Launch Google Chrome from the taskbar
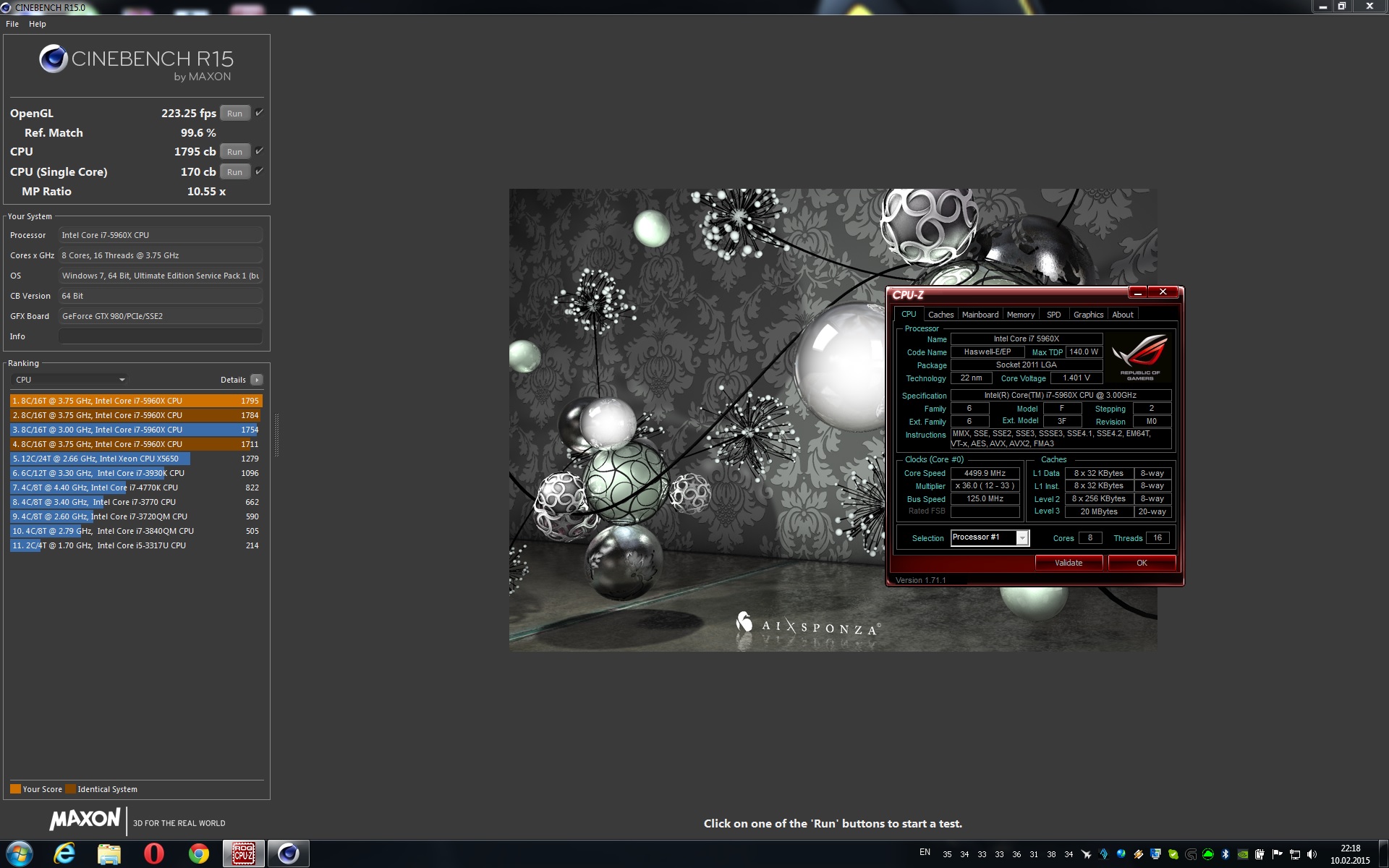The height and width of the screenshot is (868, 1389). click(198, 854)
